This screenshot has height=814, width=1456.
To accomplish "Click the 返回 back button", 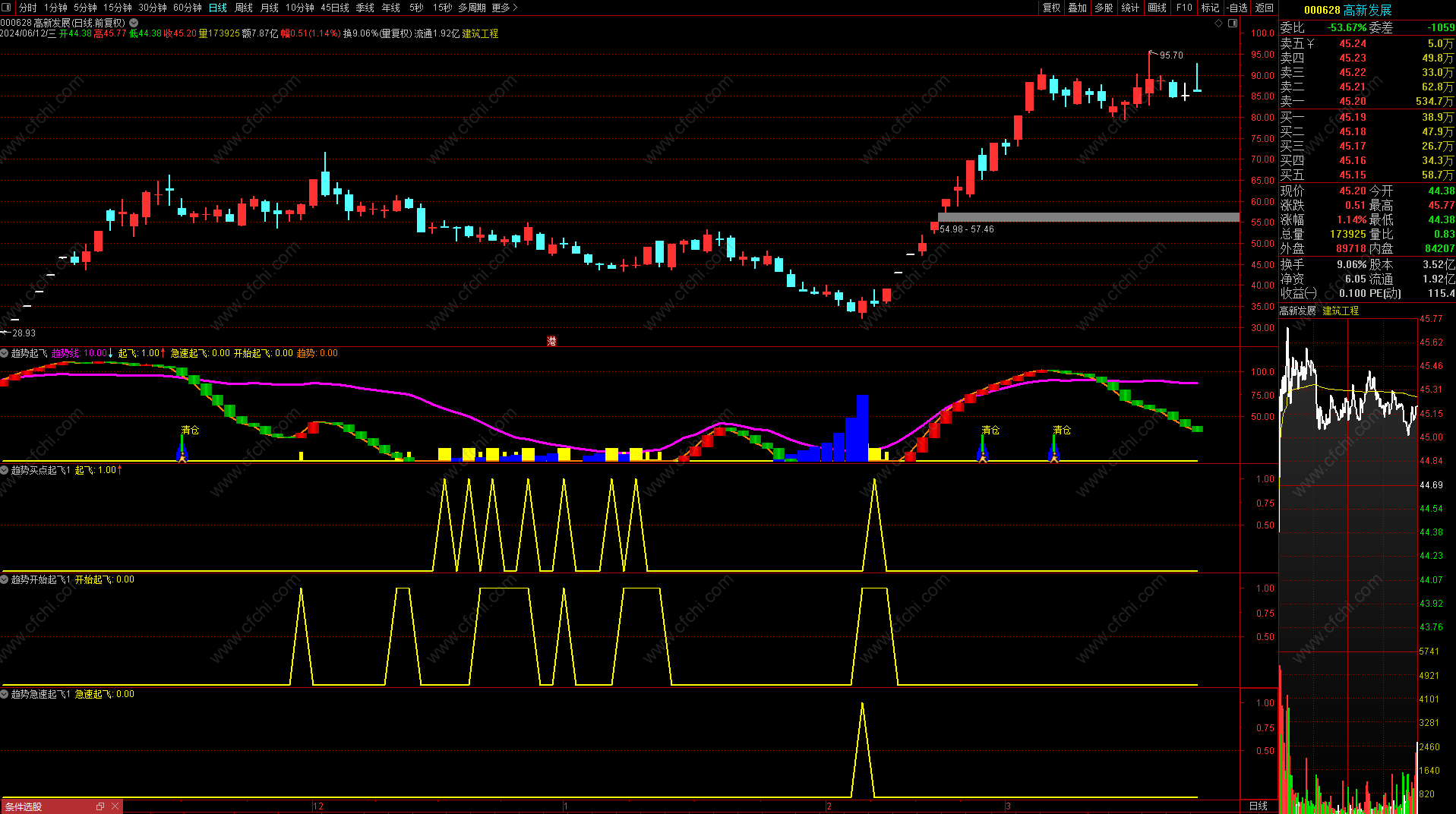I will click(x=1264, y=8).
